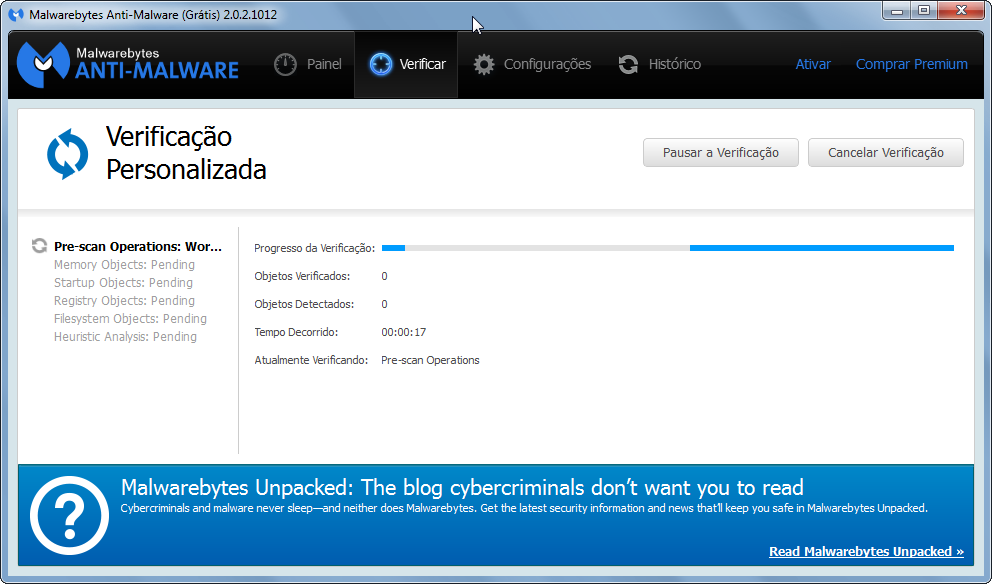Click the Verificar crosshair icon

(x=381, y=65)
